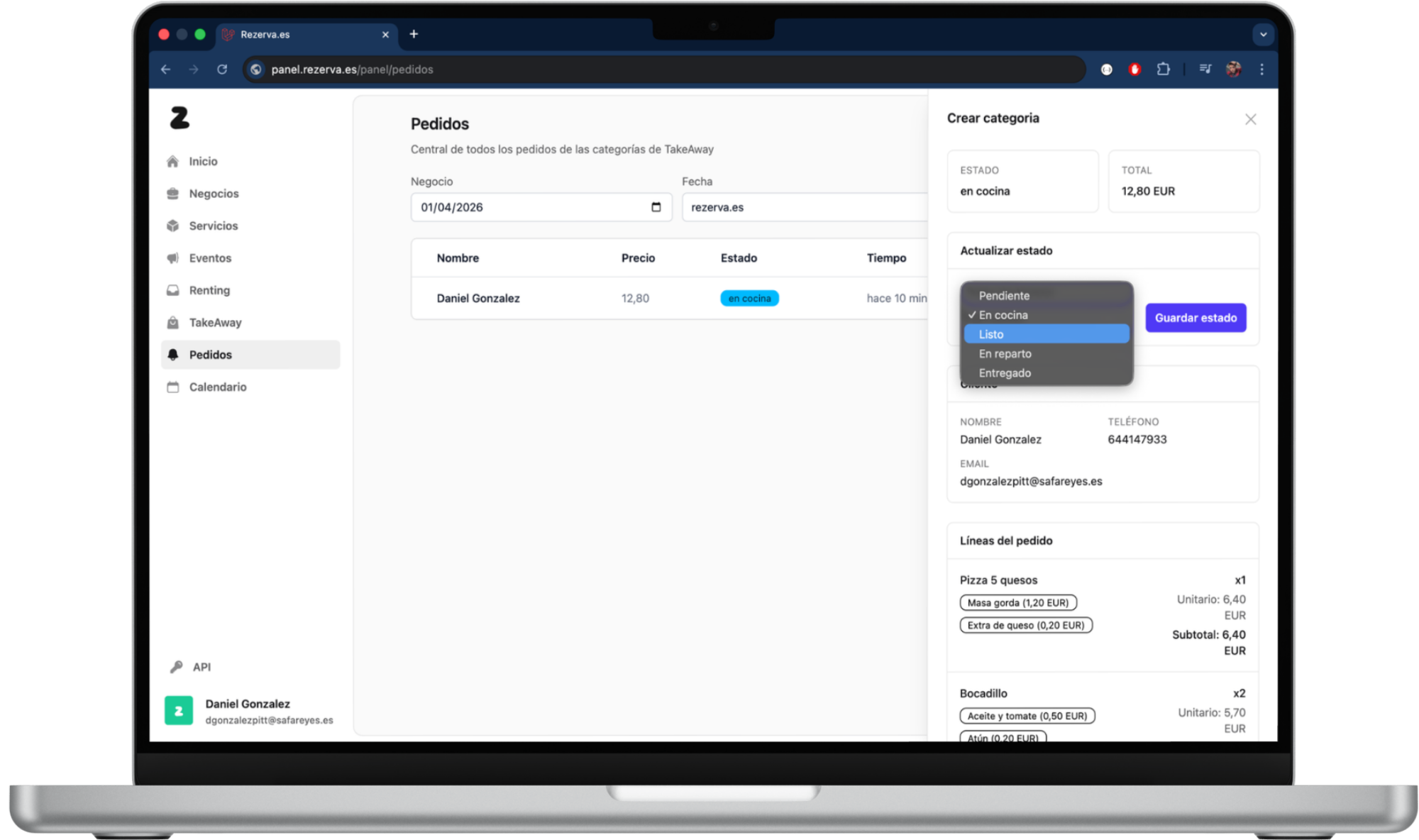Click the Precio column header
Screen dimensions: 1419x840
point(638,258)
